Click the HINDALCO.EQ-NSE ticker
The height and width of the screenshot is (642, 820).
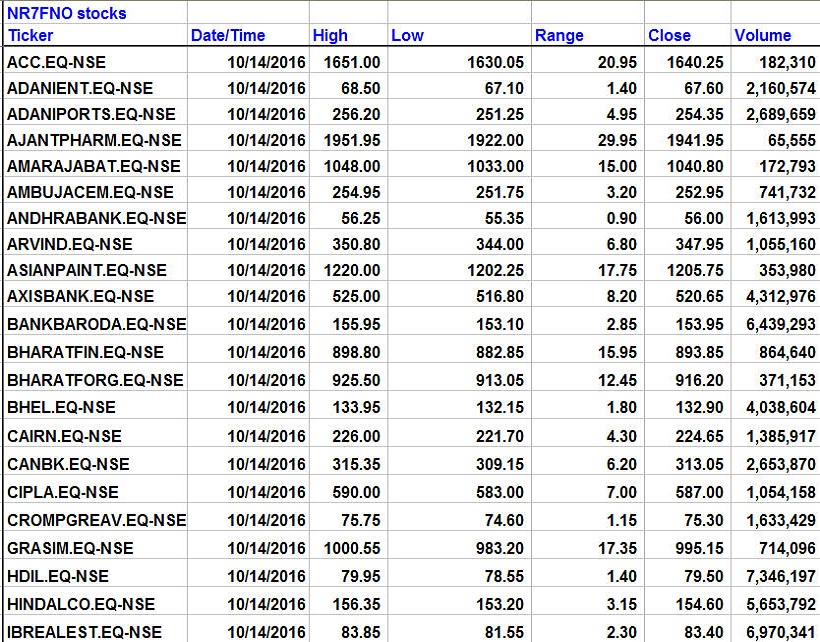pos(81,604)
